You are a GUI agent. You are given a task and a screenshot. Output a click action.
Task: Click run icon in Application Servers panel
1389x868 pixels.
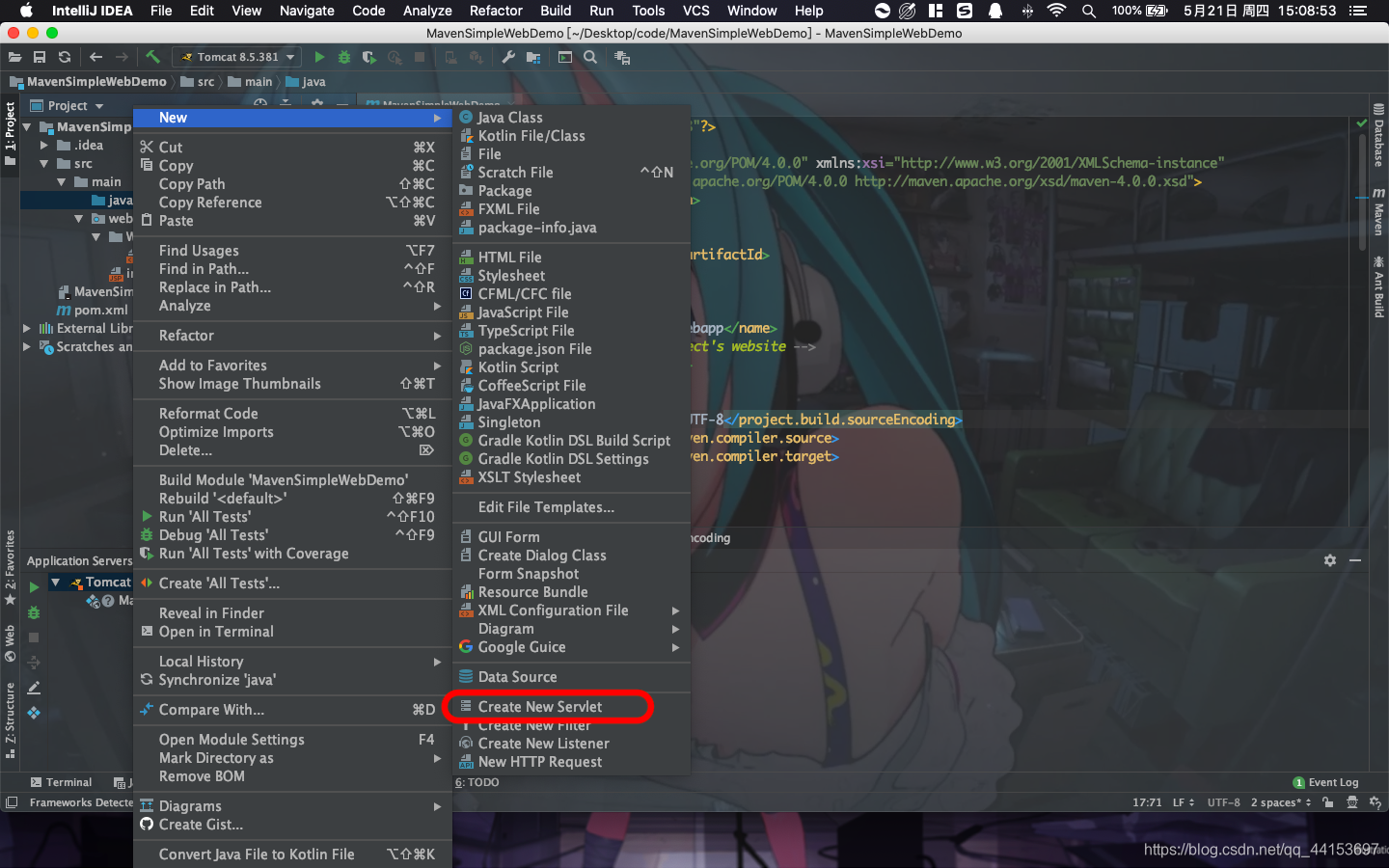coord(34,586)
